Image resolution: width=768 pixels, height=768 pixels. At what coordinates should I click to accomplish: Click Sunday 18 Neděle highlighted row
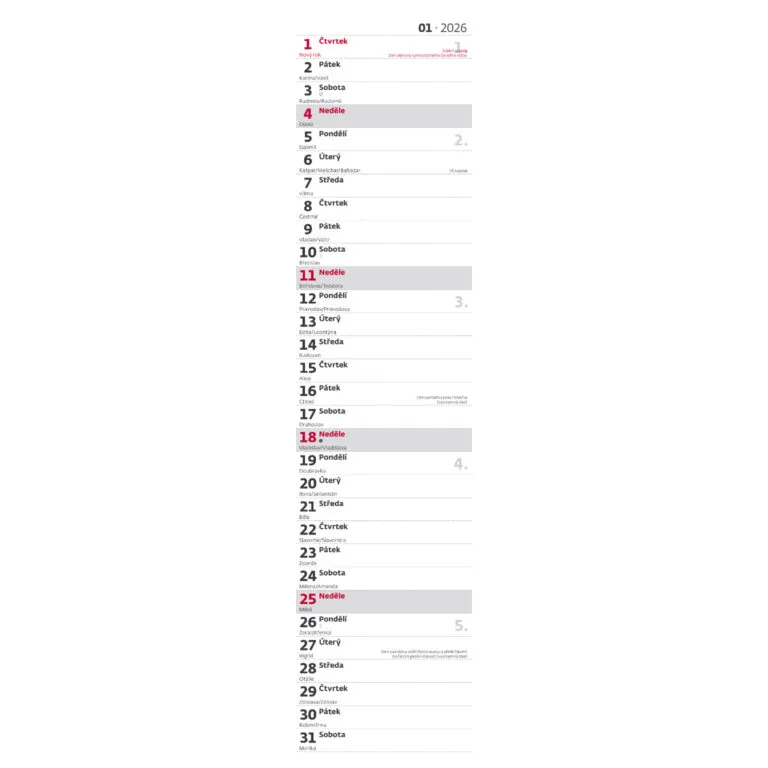(384, 439)
